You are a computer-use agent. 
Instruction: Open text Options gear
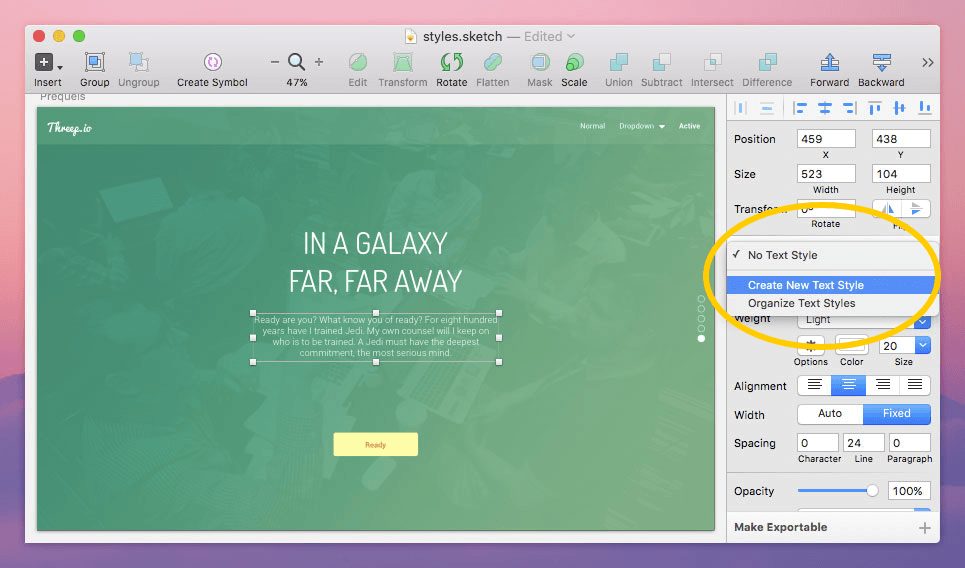point(811,345)
